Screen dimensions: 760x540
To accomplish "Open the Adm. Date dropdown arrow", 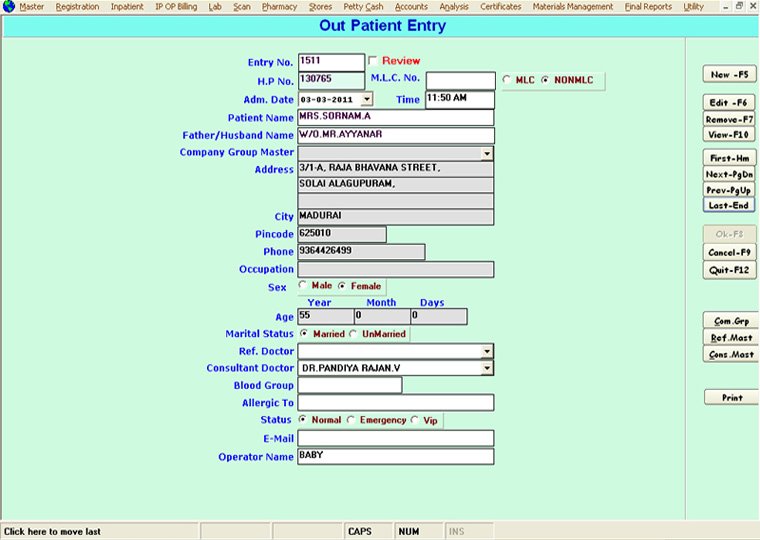I will 366,99.
